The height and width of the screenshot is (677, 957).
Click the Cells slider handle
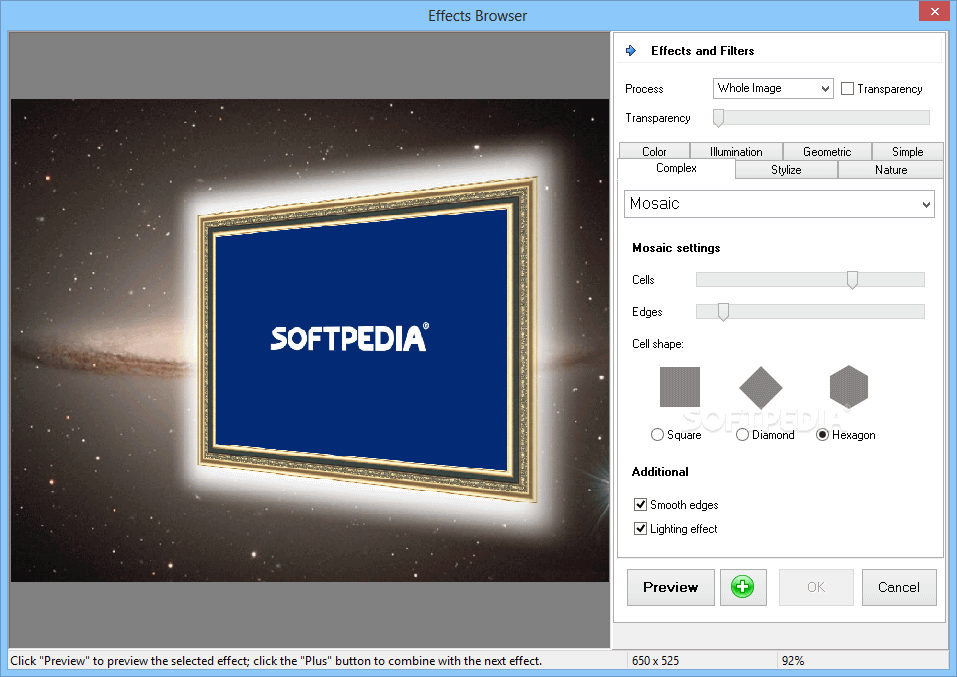[x=852, y=280]
